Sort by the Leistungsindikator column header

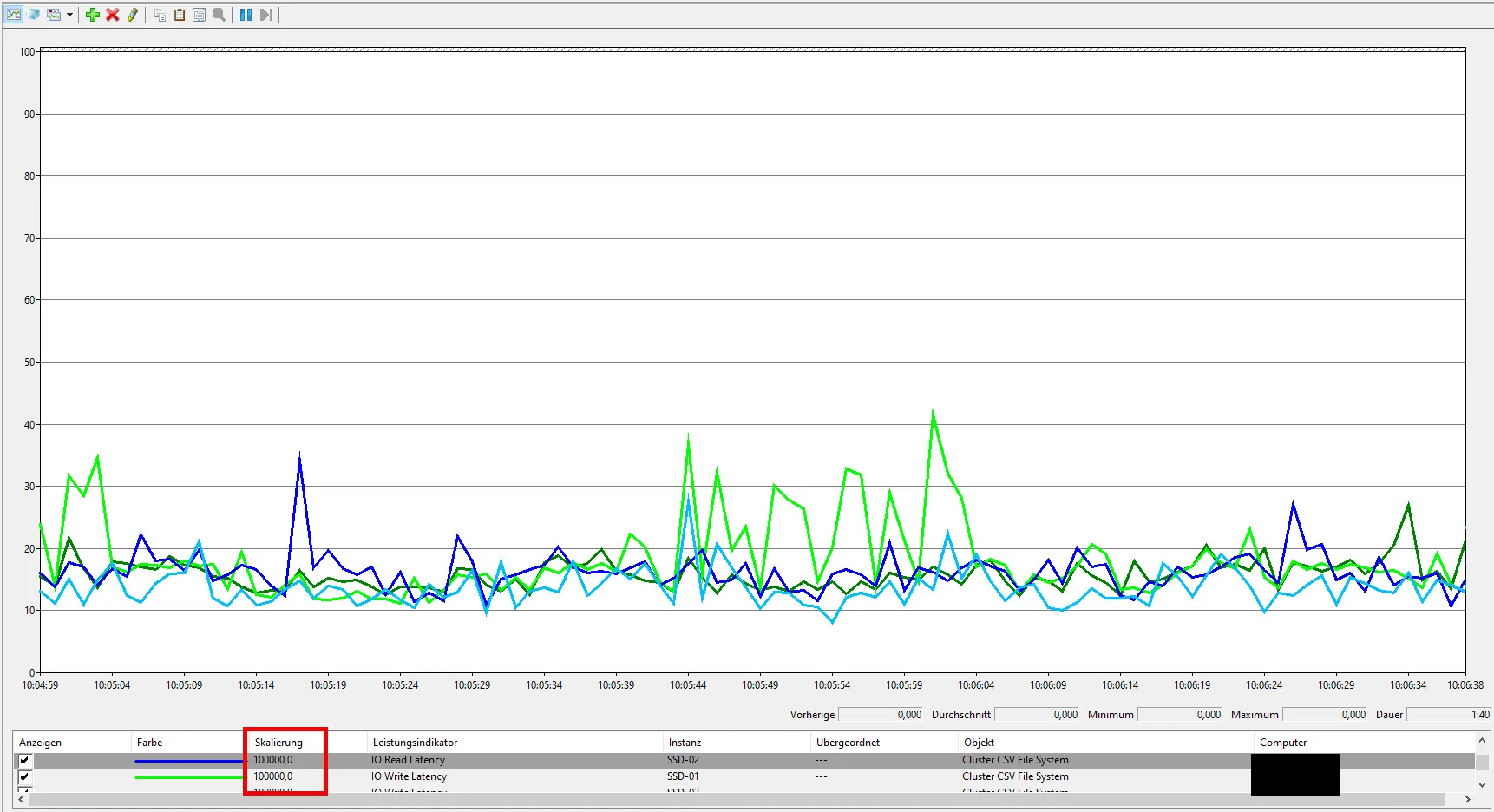pyautogui.click(x=416, y=743)
